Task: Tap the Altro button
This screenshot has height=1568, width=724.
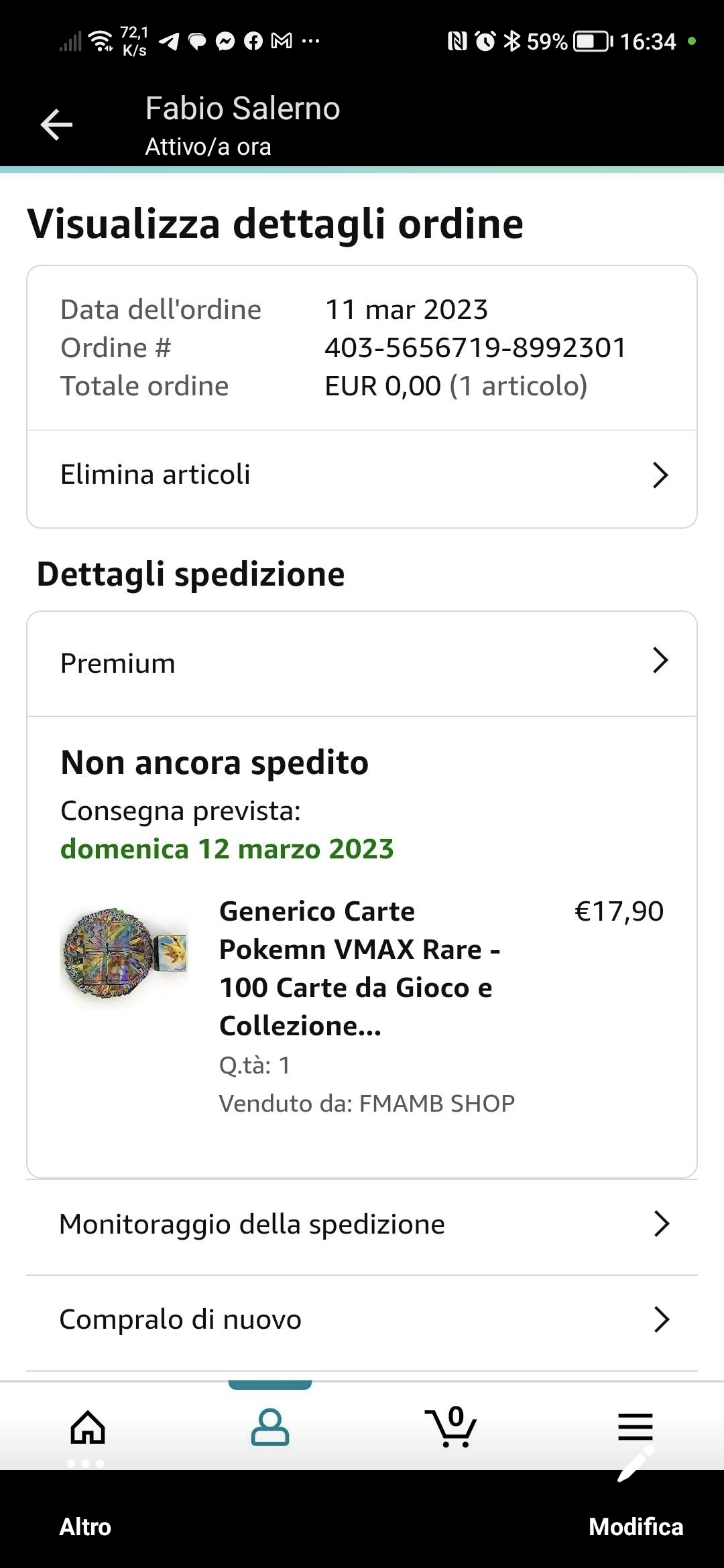Action: point(85,1527)
